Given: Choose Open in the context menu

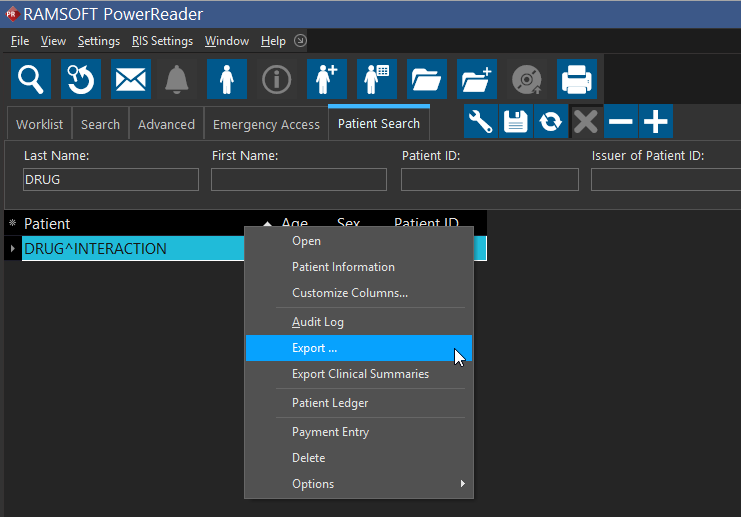Looking at the screenshot, I should click(x=359, y=241).
